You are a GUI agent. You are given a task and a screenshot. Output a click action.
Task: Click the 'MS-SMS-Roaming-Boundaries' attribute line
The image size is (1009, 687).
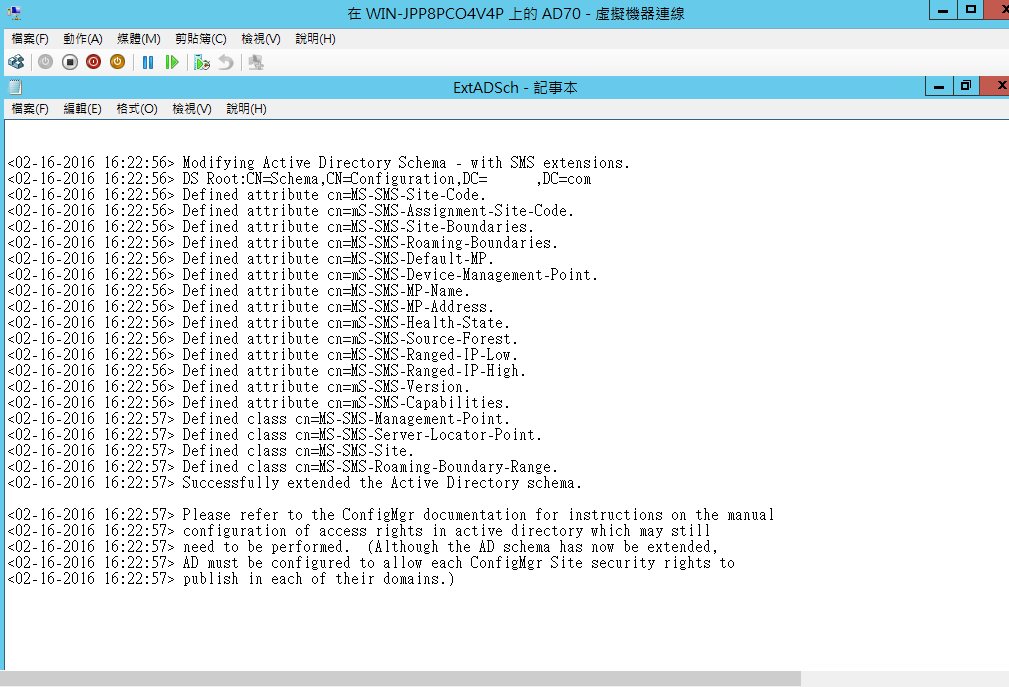pyautogui.click(x=282, y=243)
